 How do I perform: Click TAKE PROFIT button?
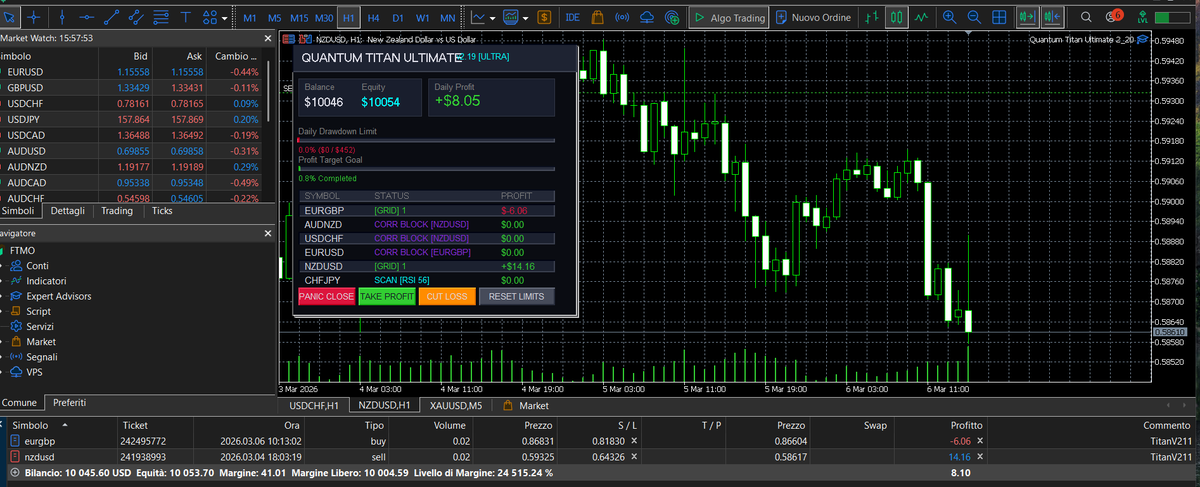387,297
